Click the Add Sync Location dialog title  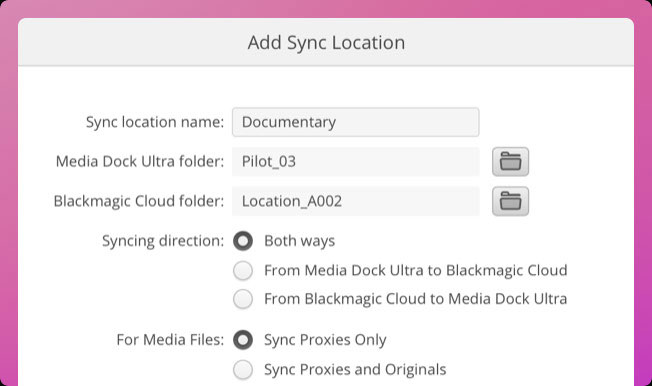(x=326, y=43)
